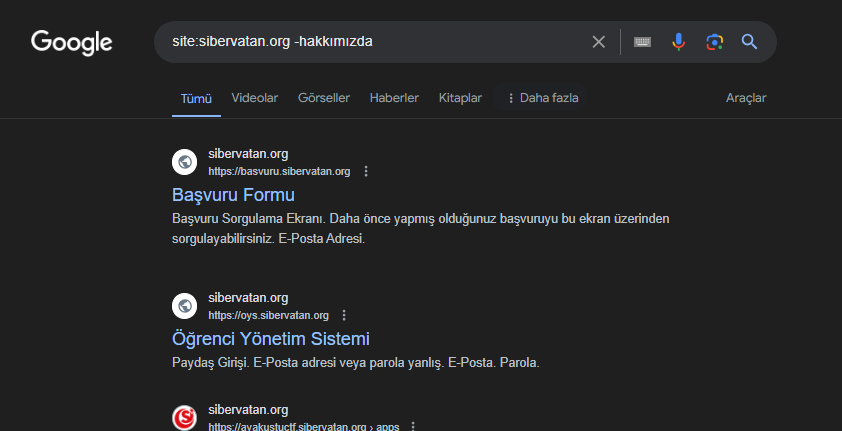Select the Haberler tab
The image size is (842, 431).
click(394, 98)
